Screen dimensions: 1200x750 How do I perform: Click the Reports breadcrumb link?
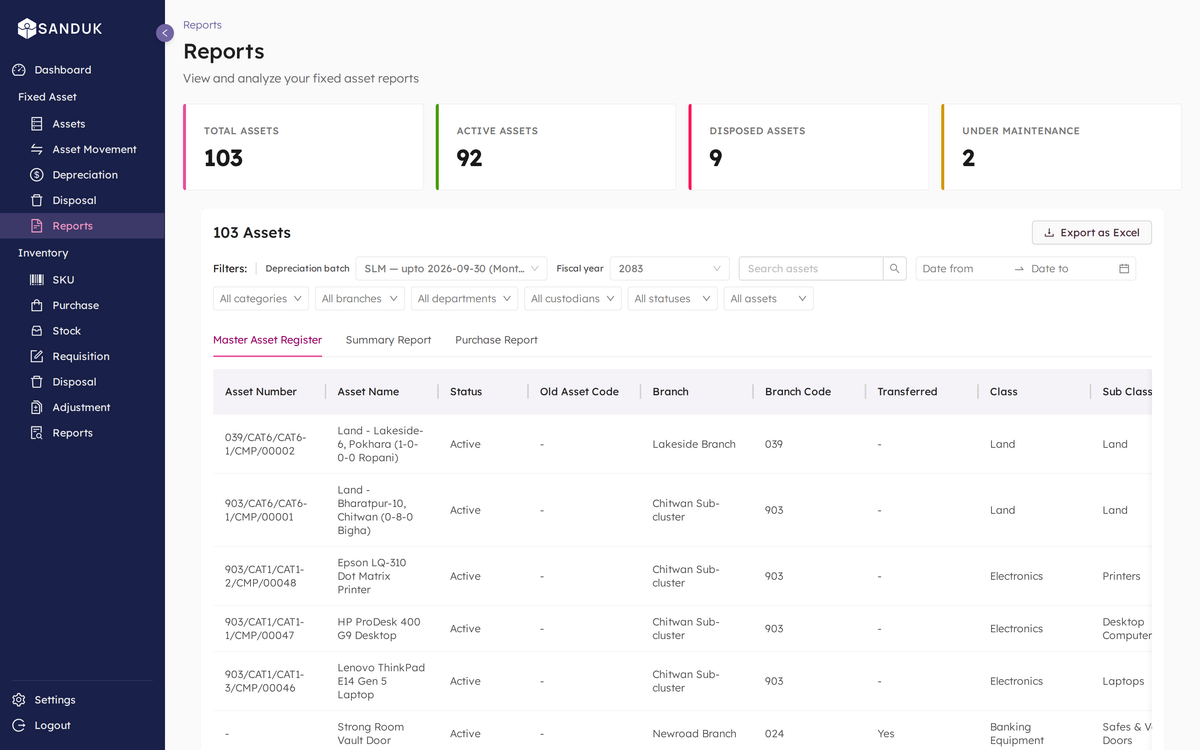coord(202,25)
